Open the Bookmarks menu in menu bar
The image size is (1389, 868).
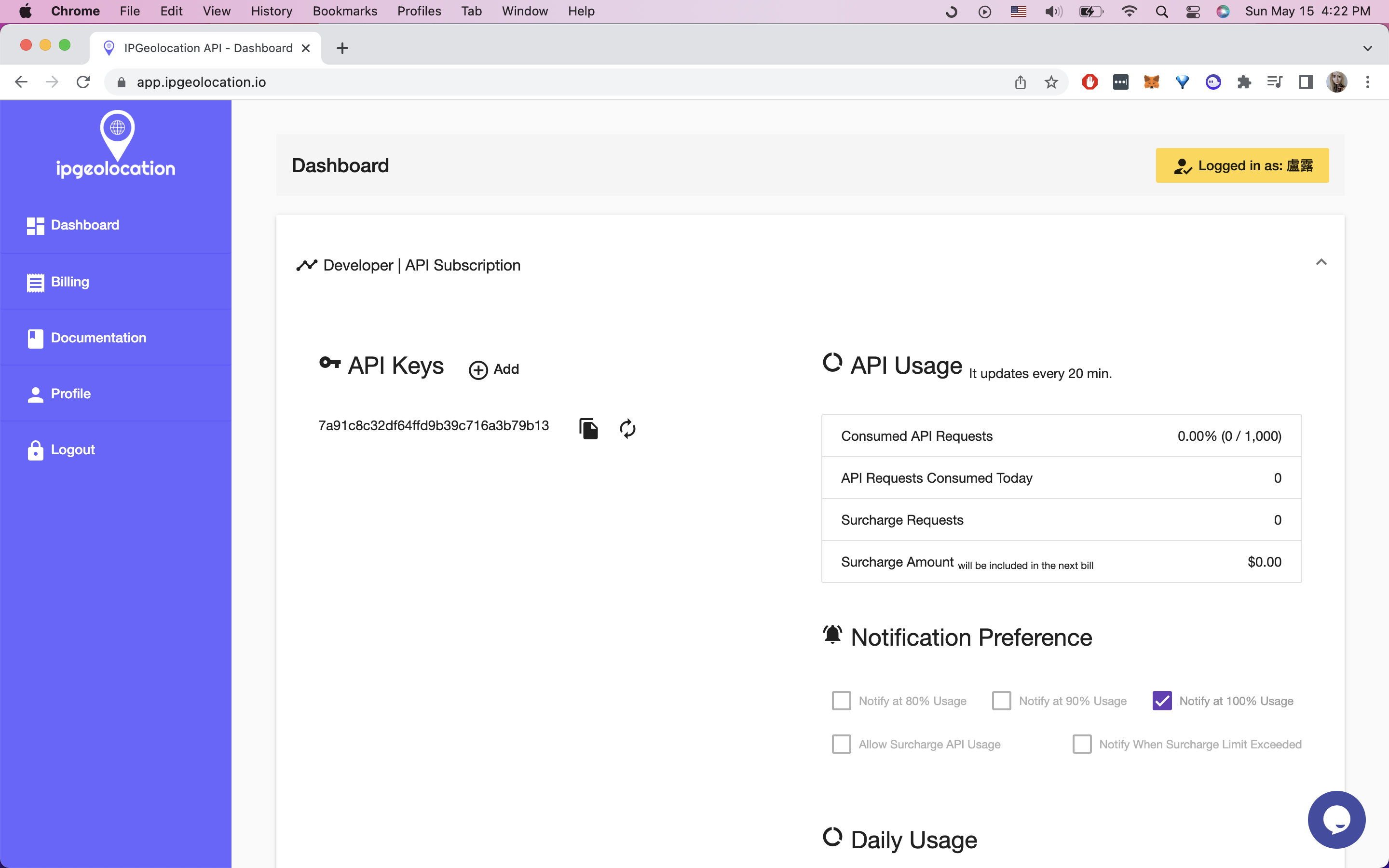344,11
